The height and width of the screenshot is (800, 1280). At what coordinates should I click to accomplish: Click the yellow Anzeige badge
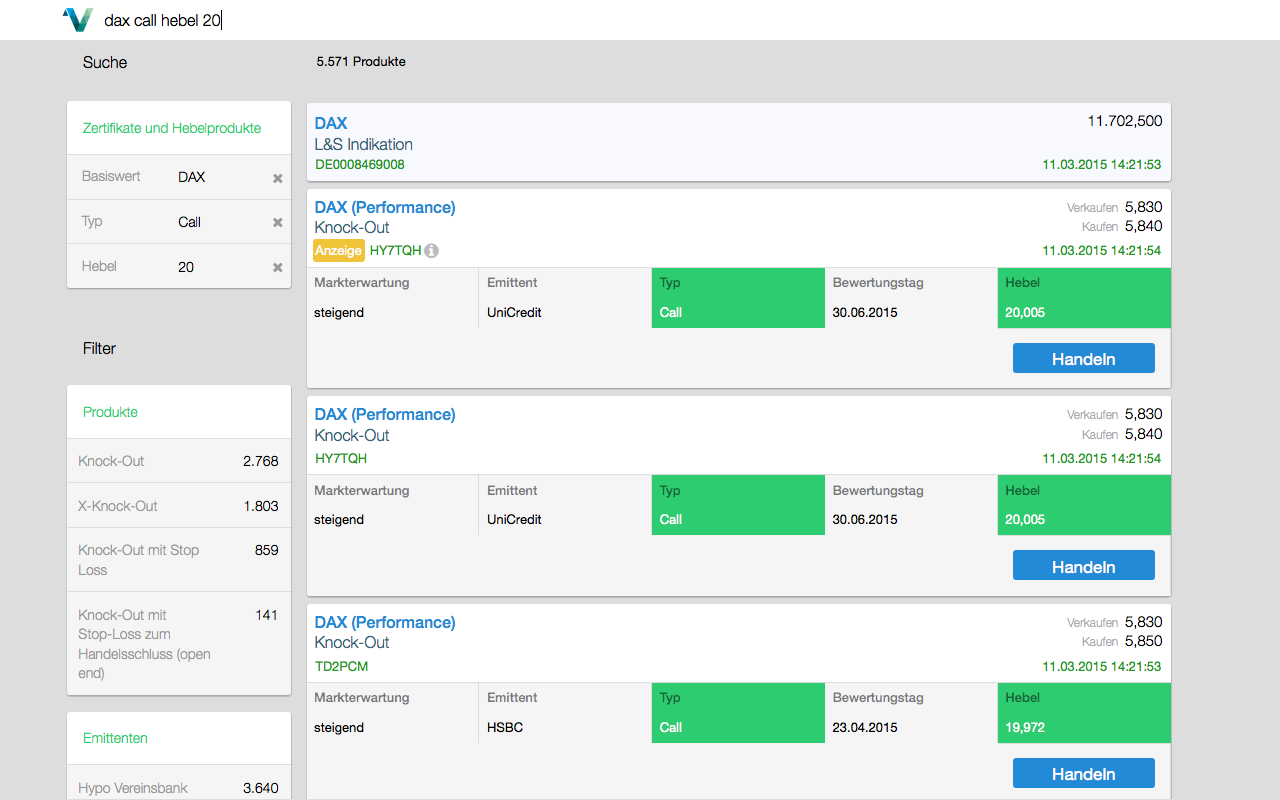pos(339,251)
